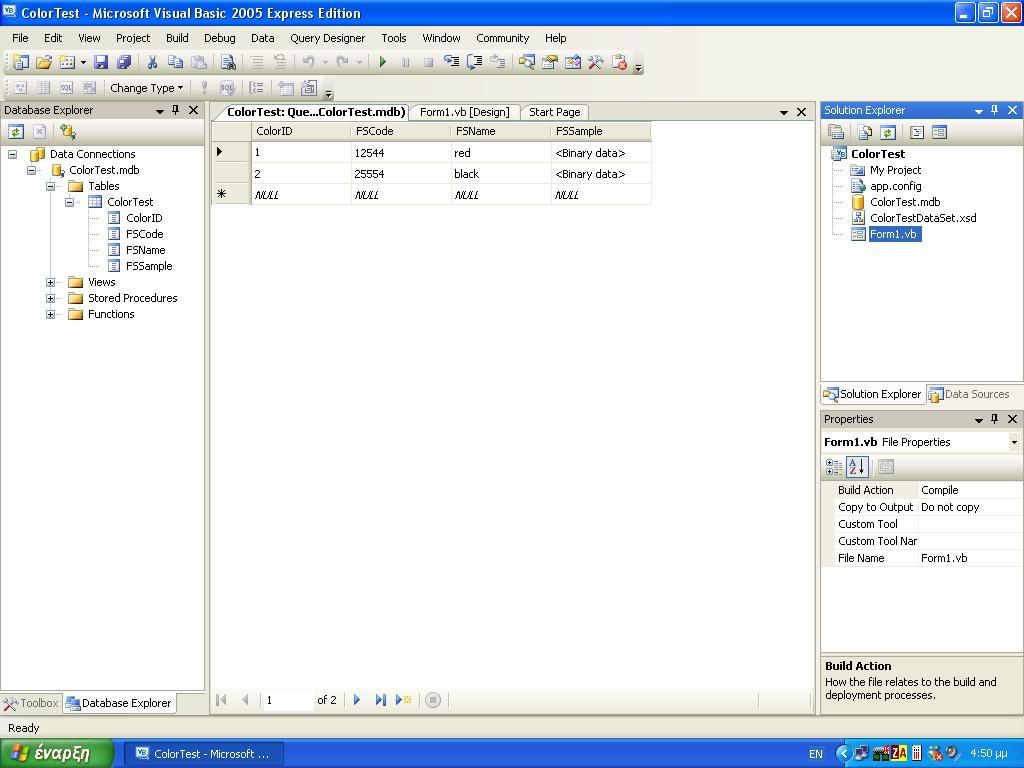Collapse the Tables folder
Screen dimensions: 1024x768
pyautogui.click(x=50, y=186)
